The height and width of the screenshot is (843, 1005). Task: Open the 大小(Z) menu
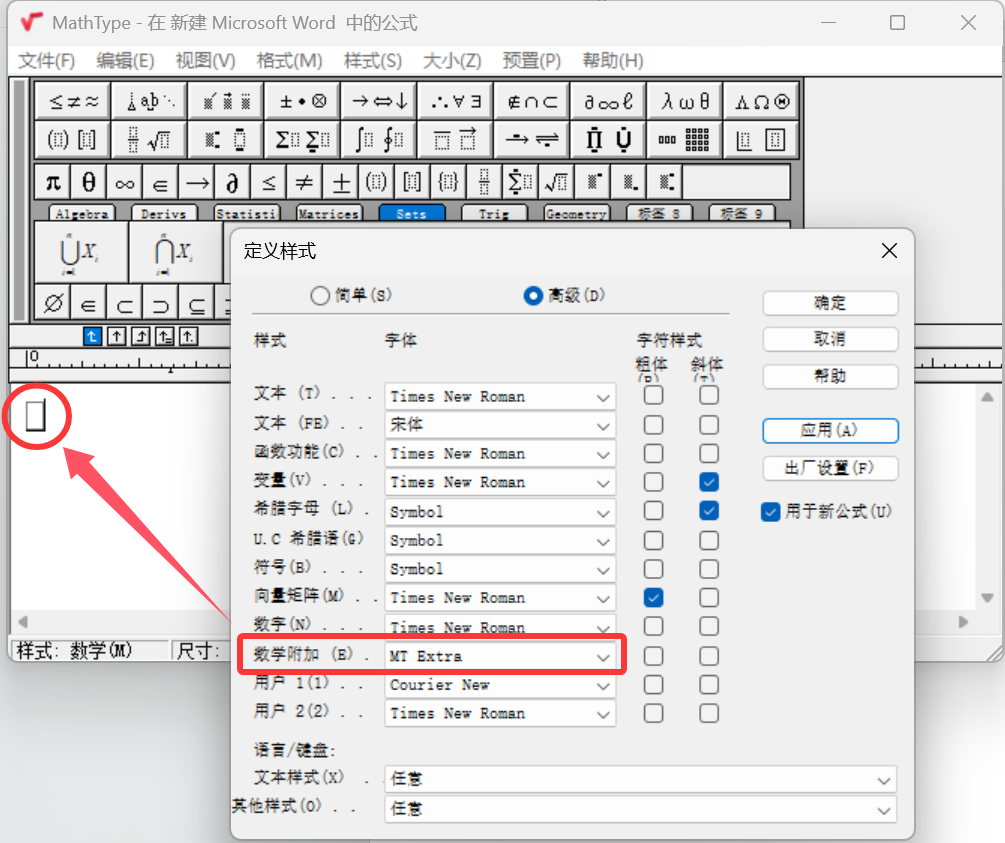tap(452, 61)
